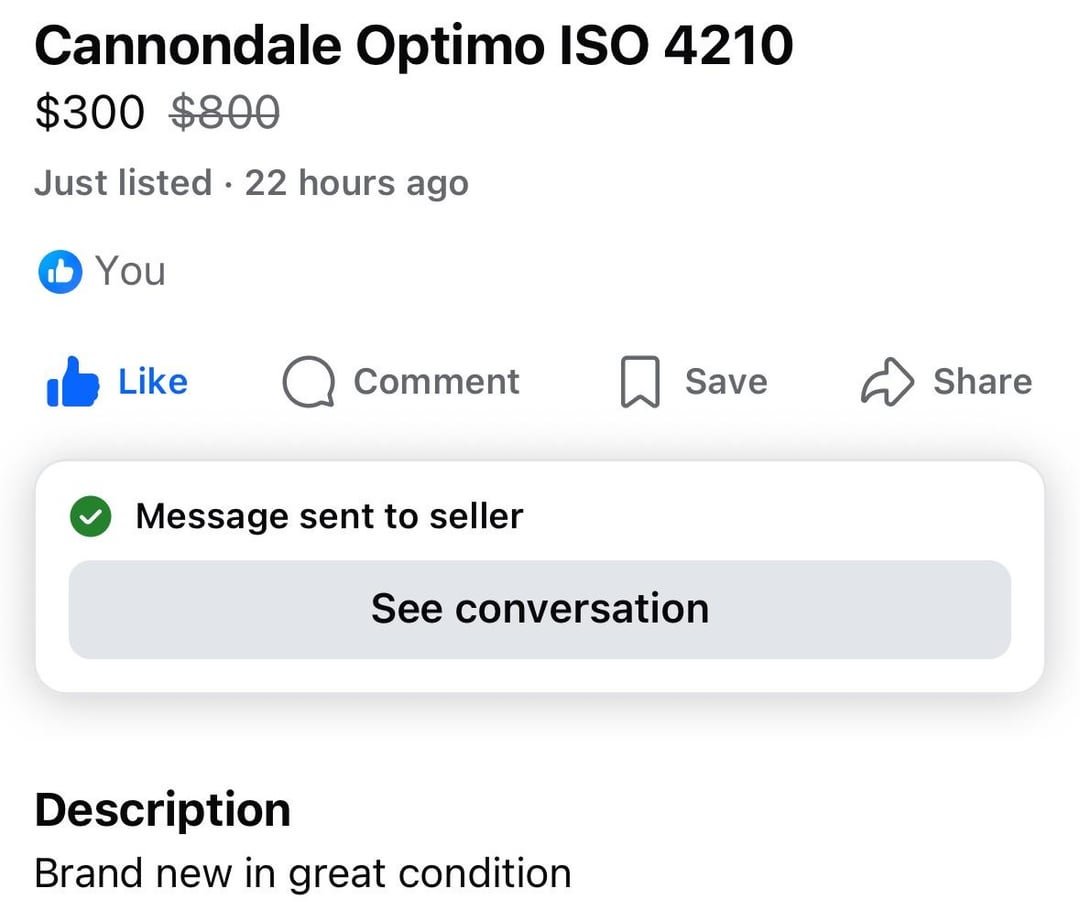1080x910 pixels.
Task: Click the $300 current price
Action: [90, 113]
